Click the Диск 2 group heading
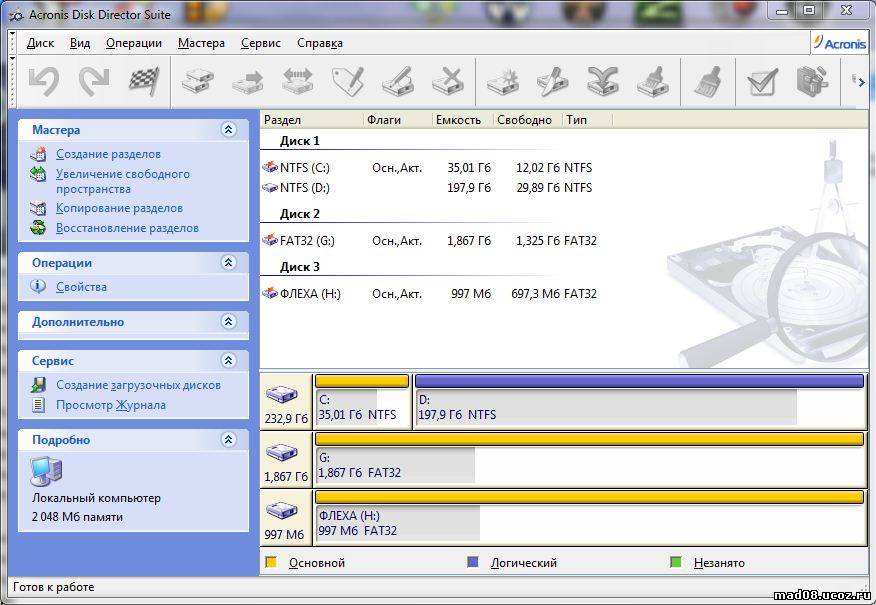Screen dimensions: 876x605 300,214
